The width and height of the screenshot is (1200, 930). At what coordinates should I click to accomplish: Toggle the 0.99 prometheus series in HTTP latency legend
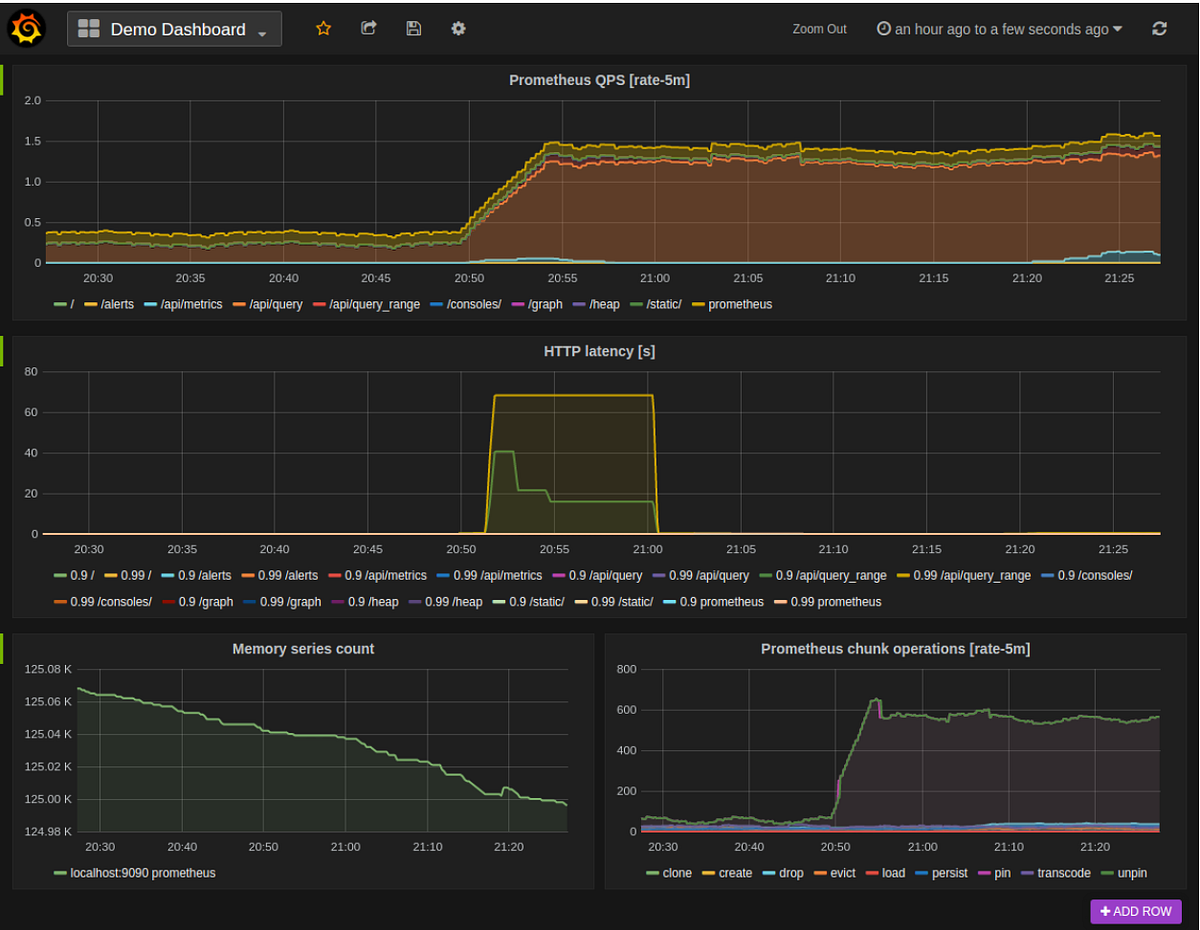(837, 601)
